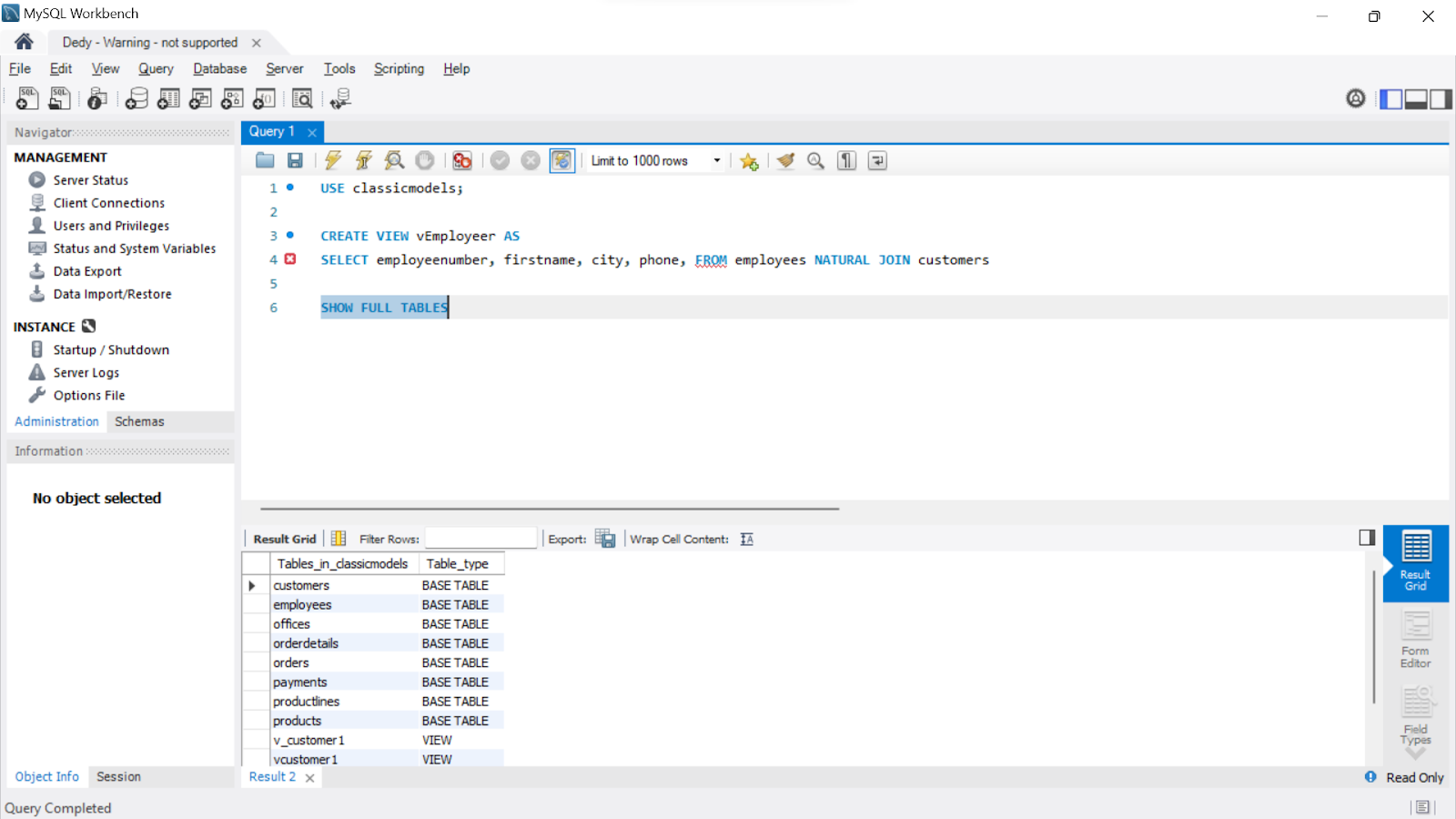Execute selected SQL with lightning icon
The image size is (1456, 819).
333,160
